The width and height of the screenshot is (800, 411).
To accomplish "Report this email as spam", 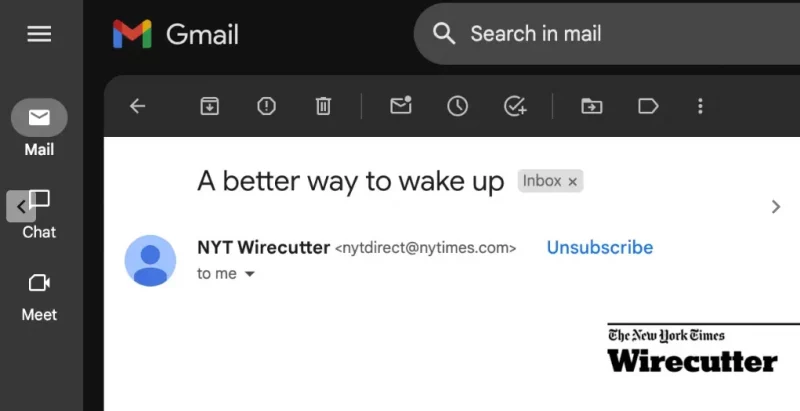I will click(x=266, y=106).
